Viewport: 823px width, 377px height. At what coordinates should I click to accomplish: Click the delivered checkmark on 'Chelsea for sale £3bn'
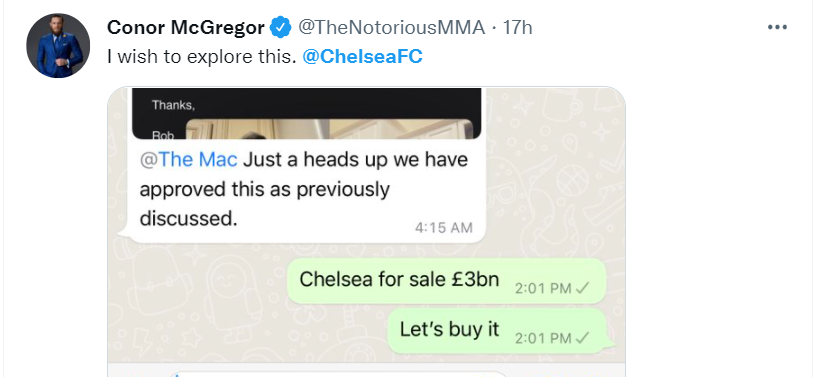(583, 288)
